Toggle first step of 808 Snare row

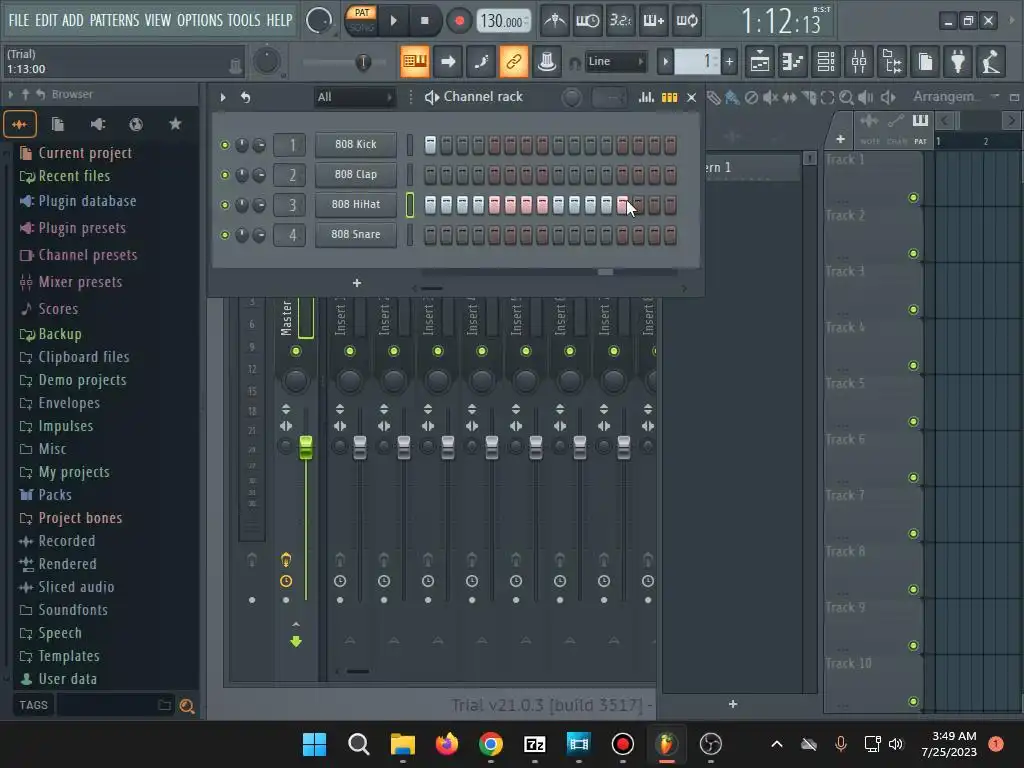point(430,234)
